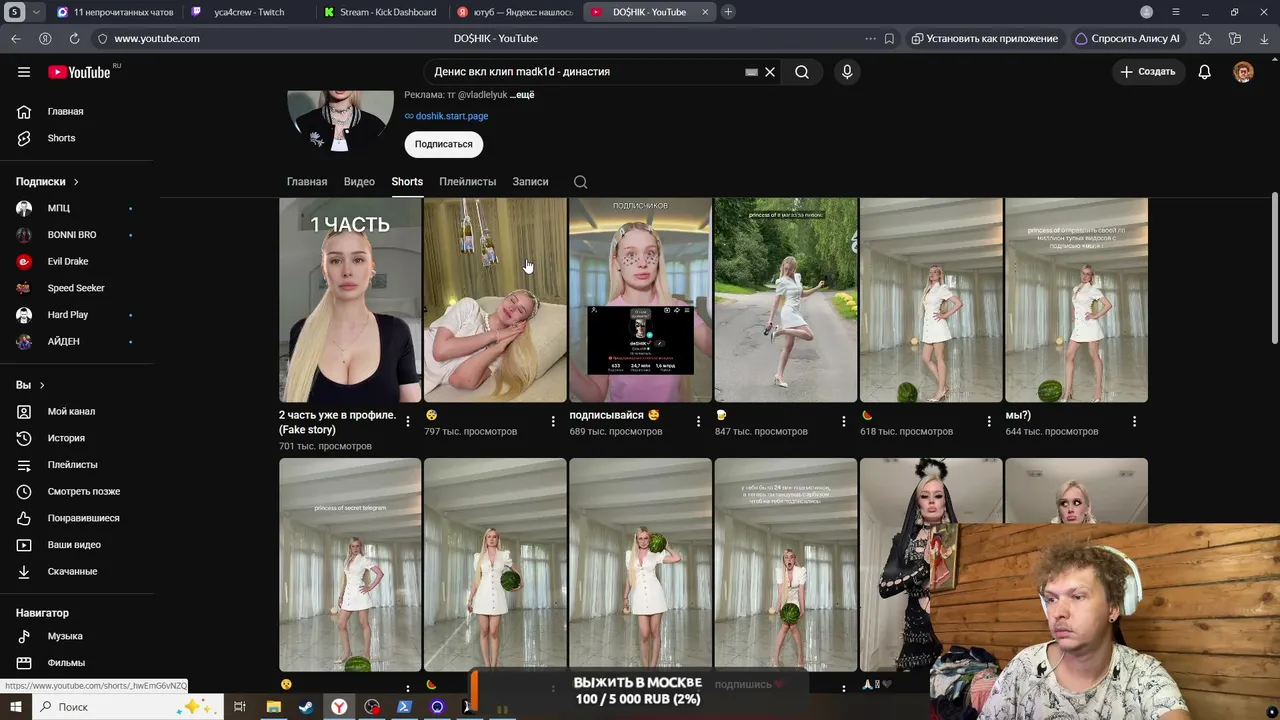The image size is (1280, 720).
Task: Switch to the Плейлисты tab
Action: 467,182
